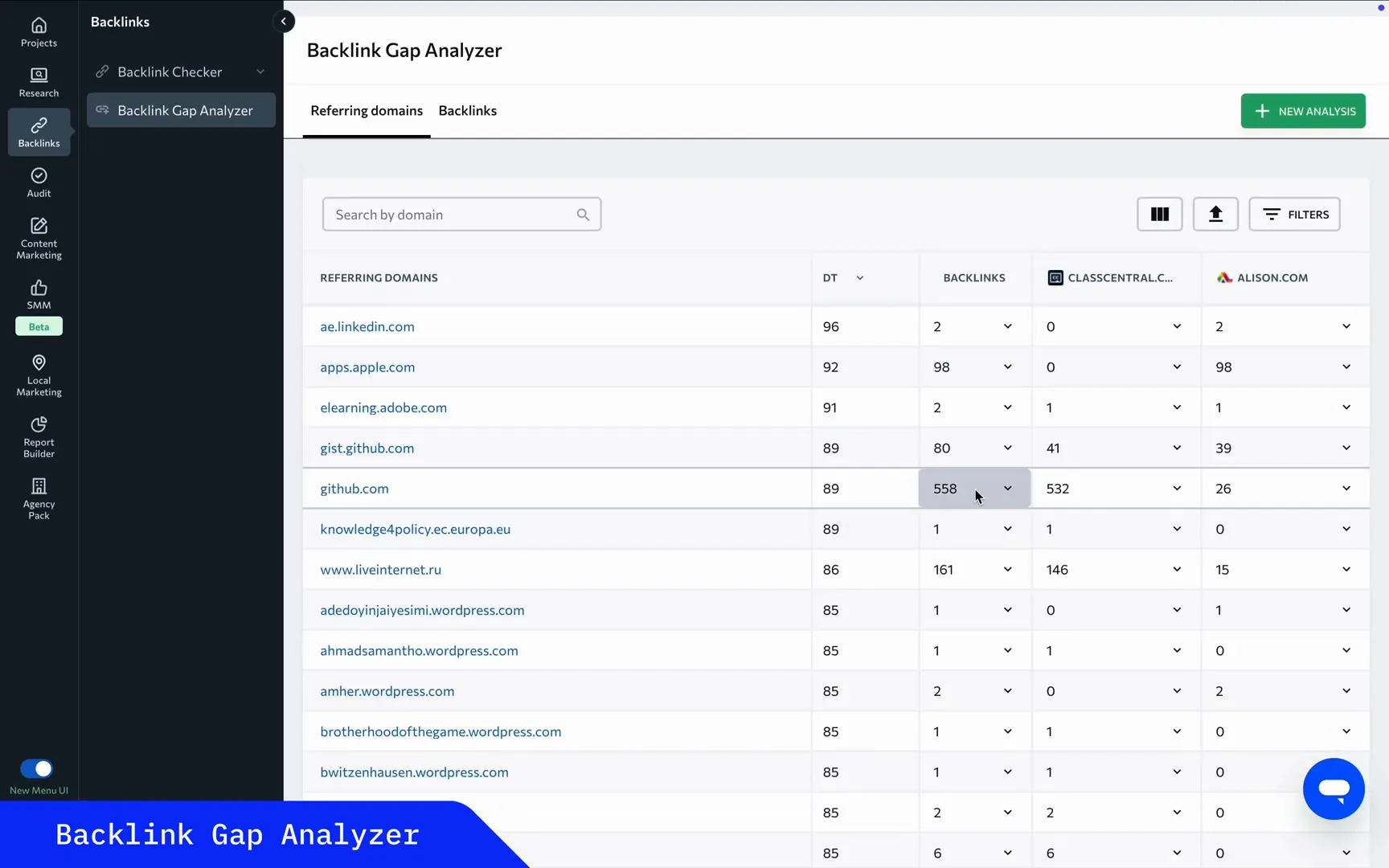
Task: Expand the Backlink Checker dropdown
Action: coord(260,72)
